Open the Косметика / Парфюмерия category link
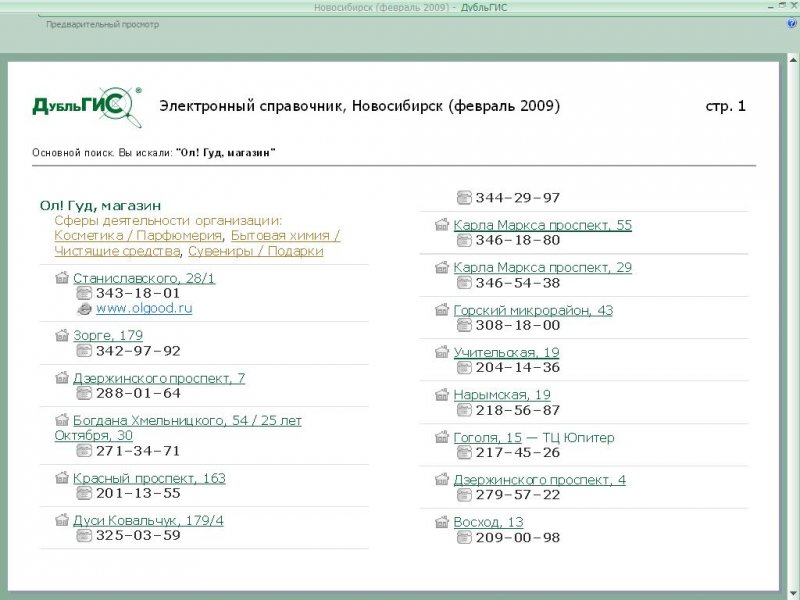This screenshot has height=600, width=800. point(138,236)
